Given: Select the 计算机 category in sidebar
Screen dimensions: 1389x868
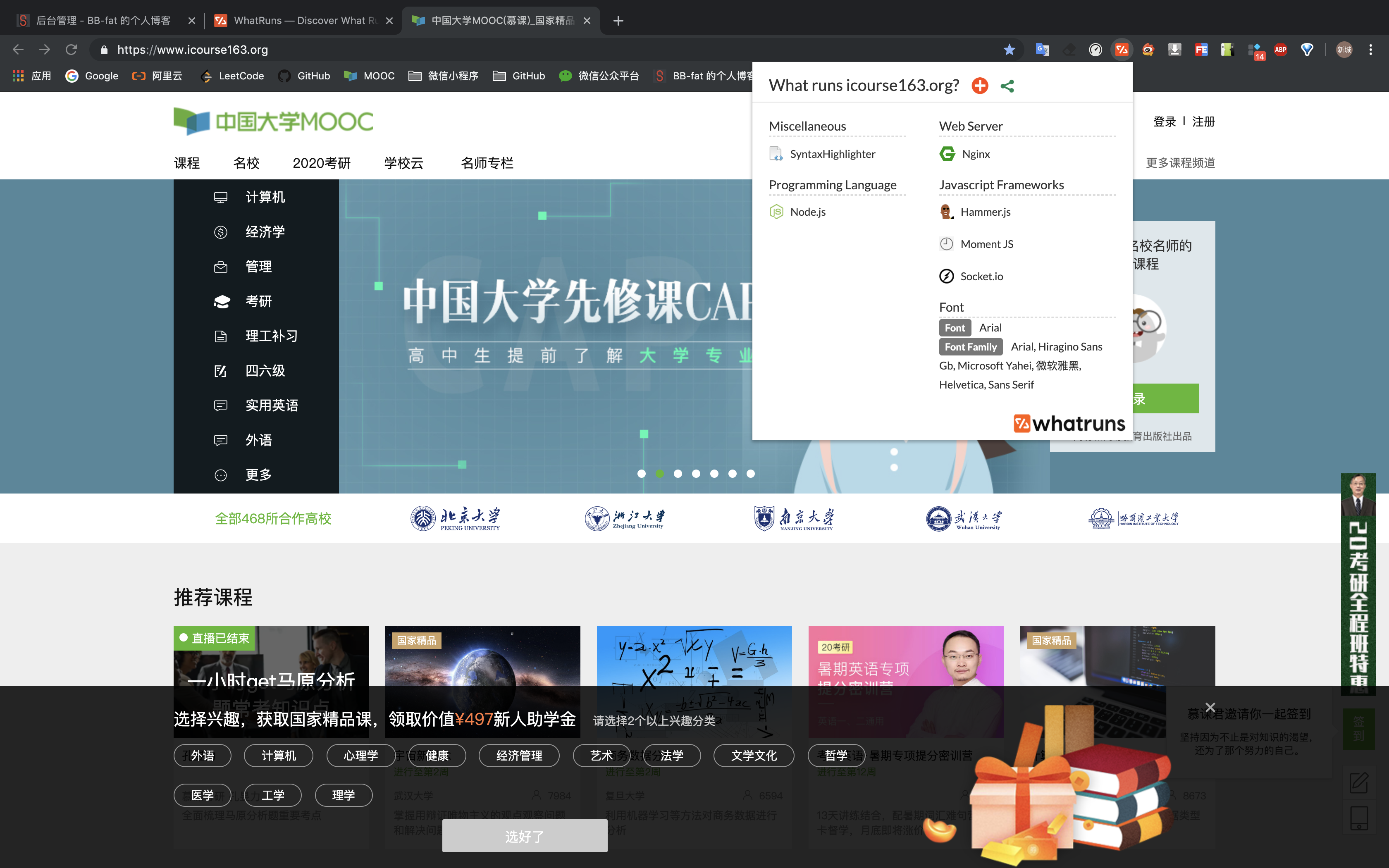Looking at the screenshot, I should [x=256, y=197].
